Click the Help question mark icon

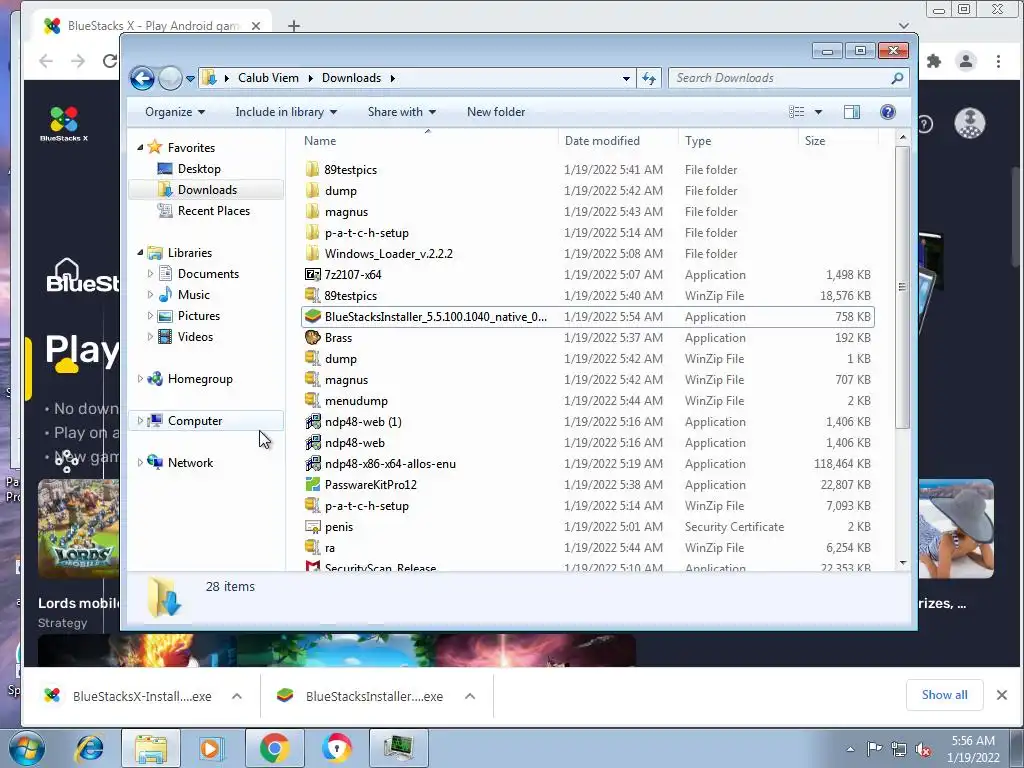coord(888,112)
